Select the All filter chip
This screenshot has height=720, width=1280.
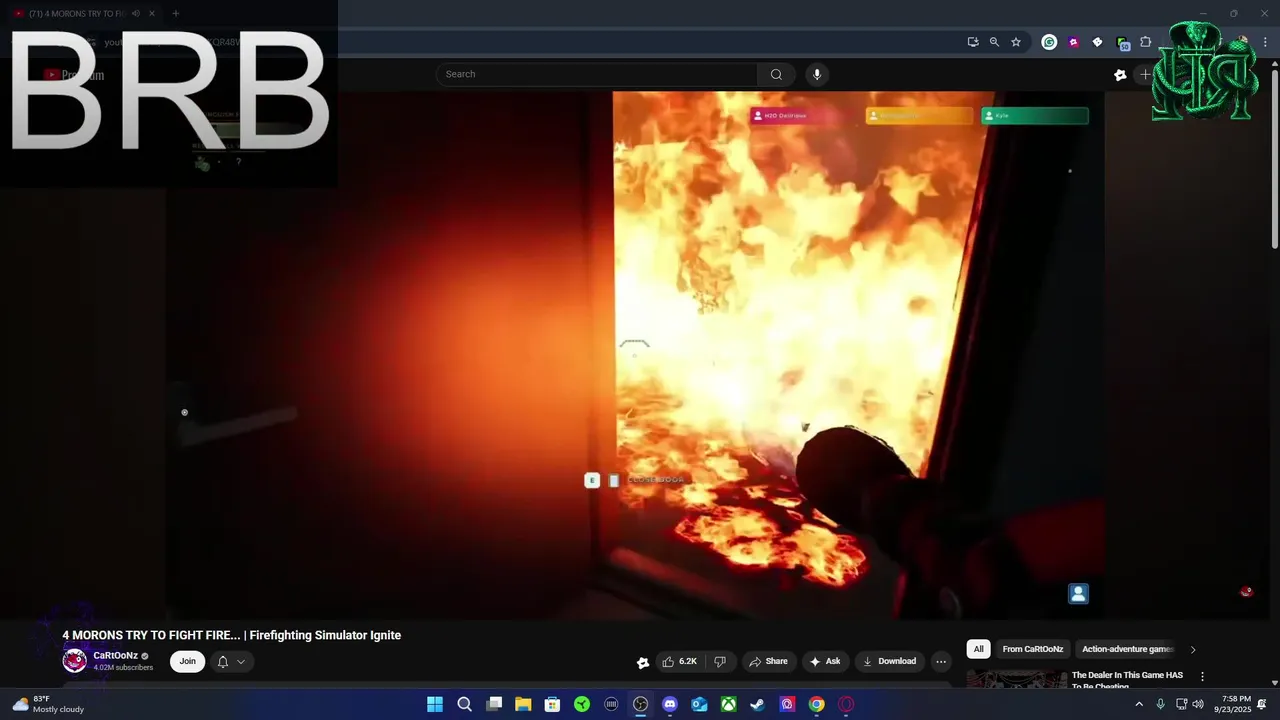pyautogui.click(x=978, y=649)
